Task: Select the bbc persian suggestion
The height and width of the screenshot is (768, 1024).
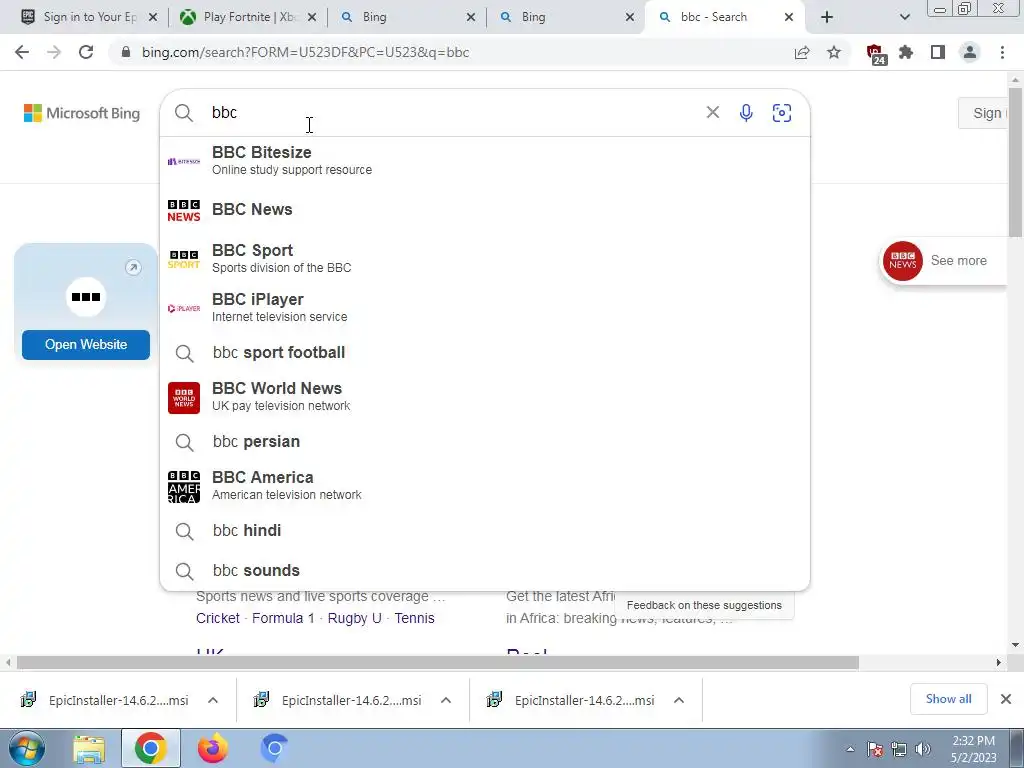Action: point(485,441)
